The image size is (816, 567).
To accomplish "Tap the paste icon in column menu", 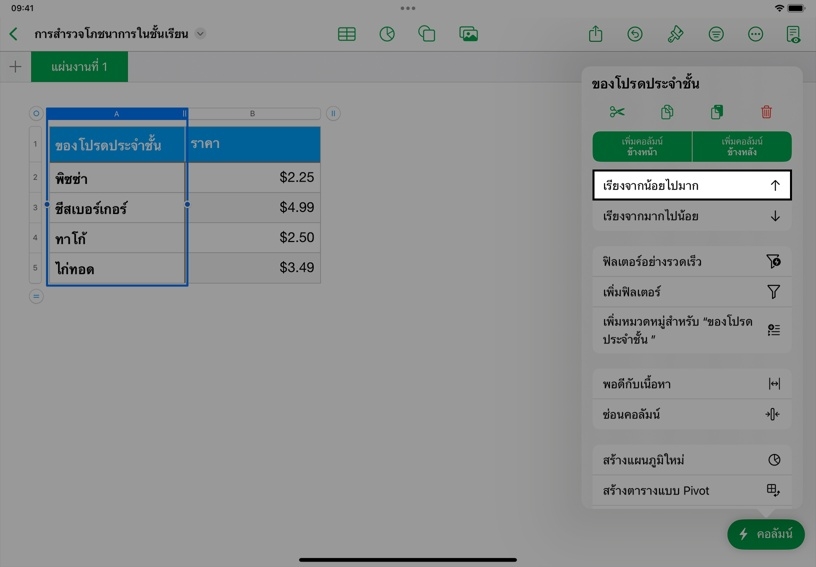I will pyautogui.click(x=717, y=112).
